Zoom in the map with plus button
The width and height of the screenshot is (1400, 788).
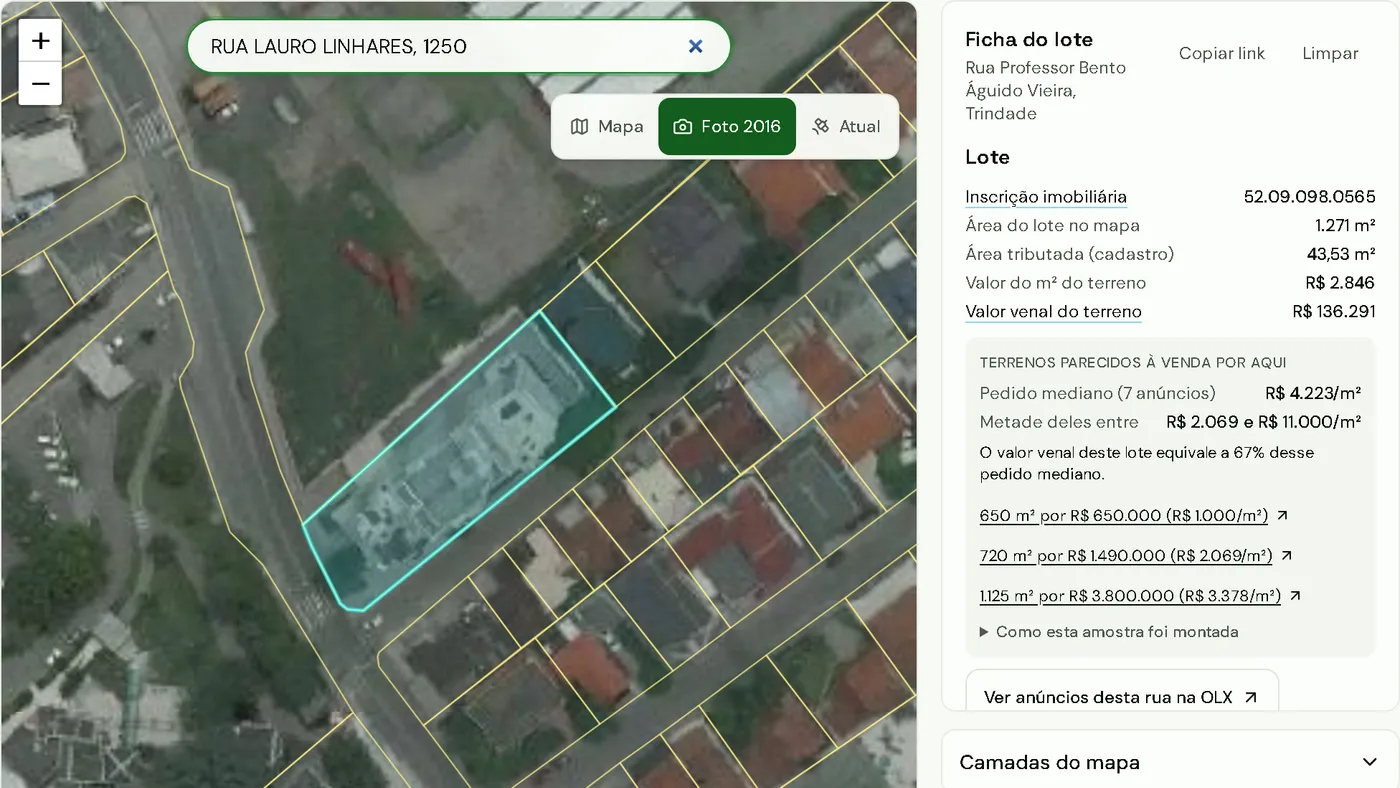pyautogui.click(x=41, y=41)
